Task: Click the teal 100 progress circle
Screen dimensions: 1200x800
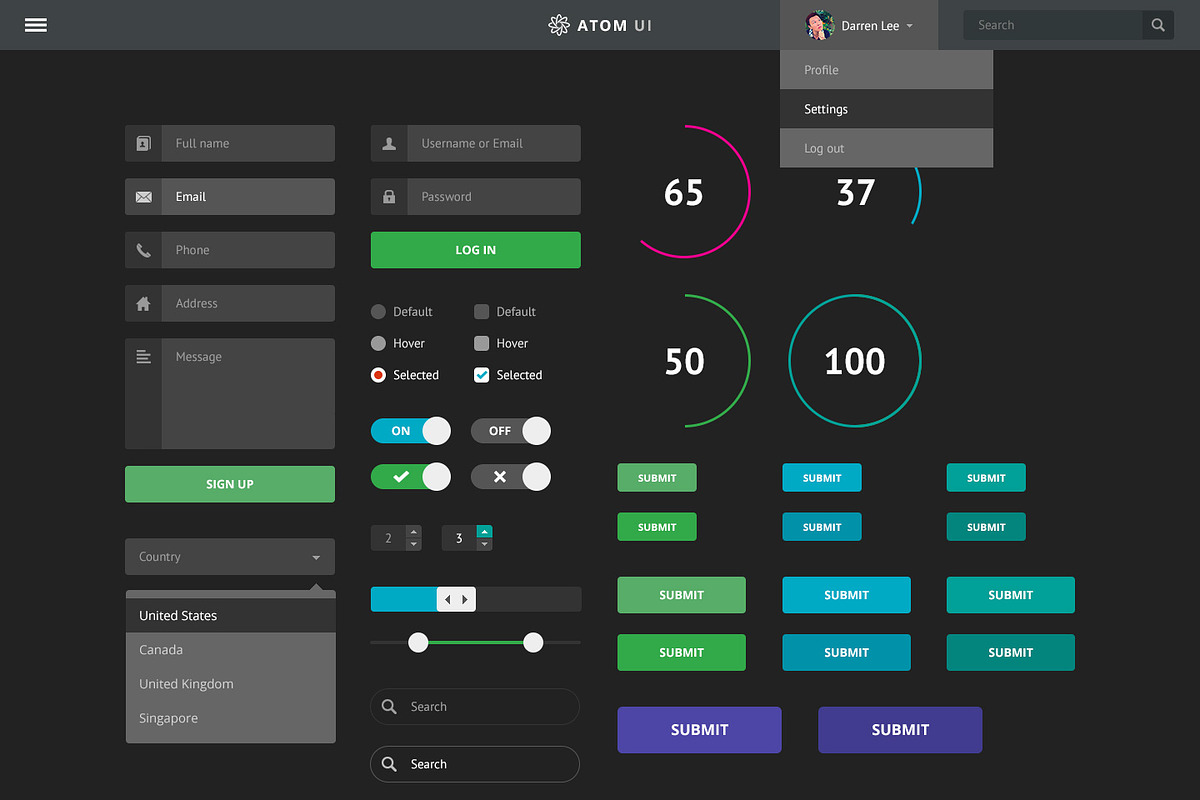Action: pos(855,361)
